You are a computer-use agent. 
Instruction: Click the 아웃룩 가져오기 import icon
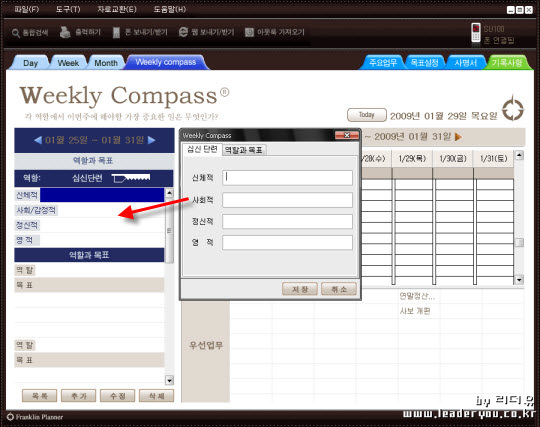(249, 32)
